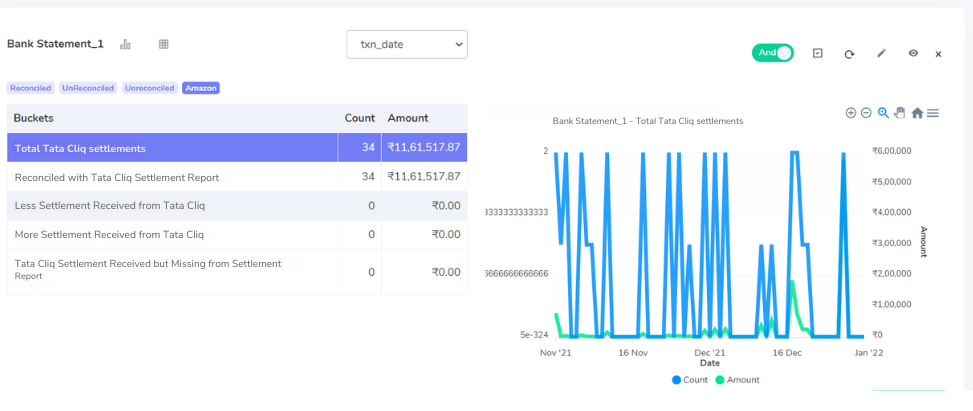This screenshot has width=973, height=411.
Task: Select More Settlement Received from Tata Cliq row
Action: pos(237,235)
